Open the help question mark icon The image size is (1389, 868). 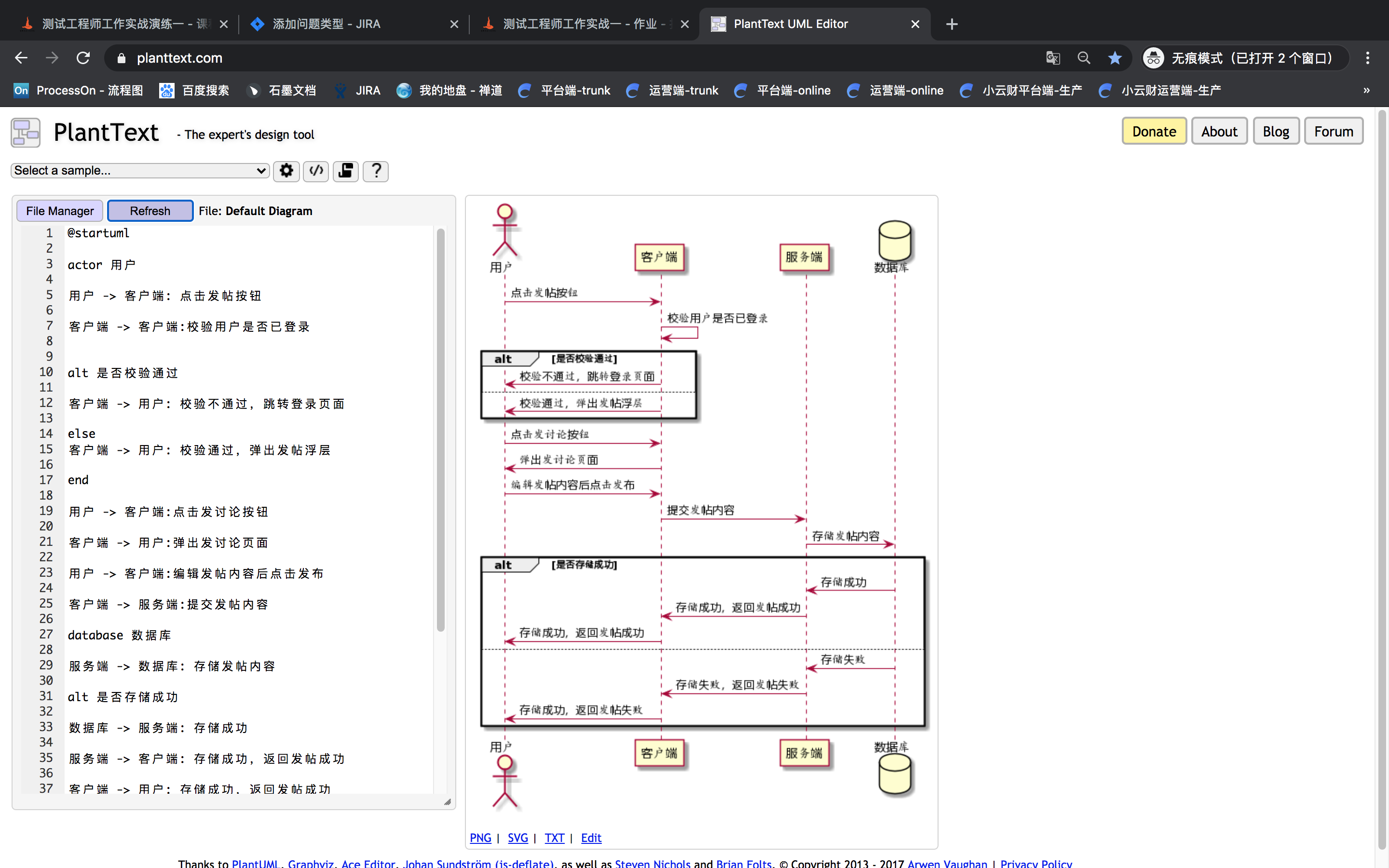(376, 171)
